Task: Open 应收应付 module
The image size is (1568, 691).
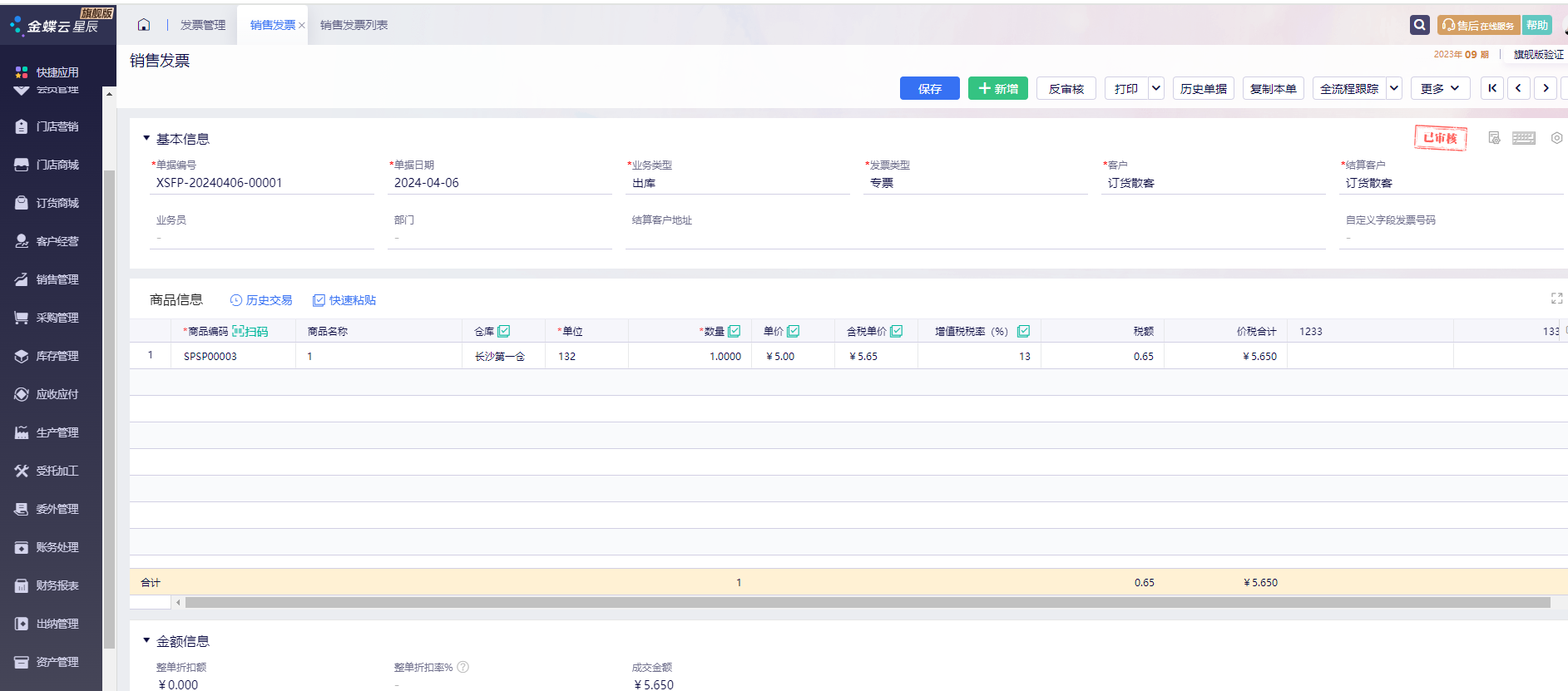Action: click(47, 394)
